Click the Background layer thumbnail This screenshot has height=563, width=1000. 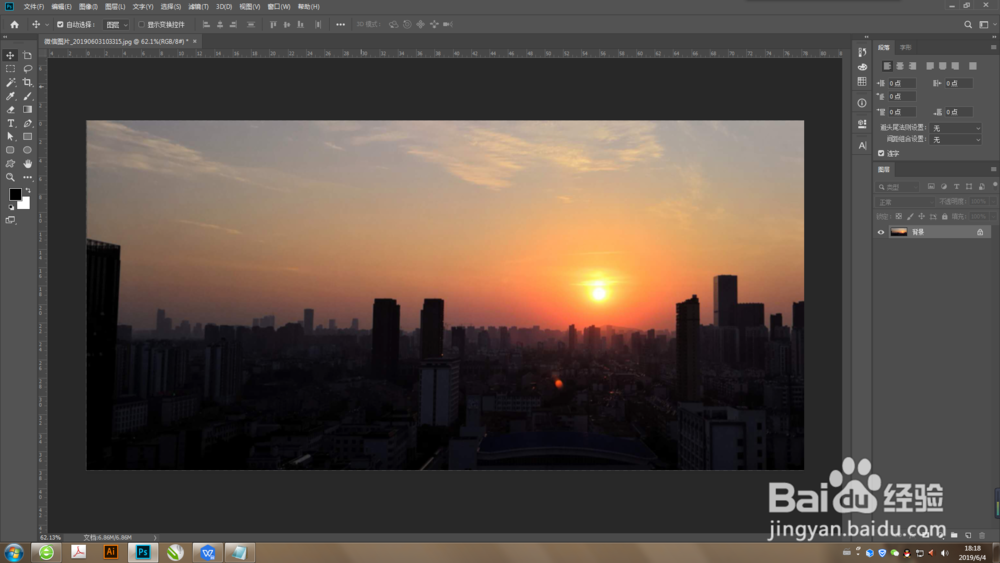pyautogui.click(x=899, y=232)
